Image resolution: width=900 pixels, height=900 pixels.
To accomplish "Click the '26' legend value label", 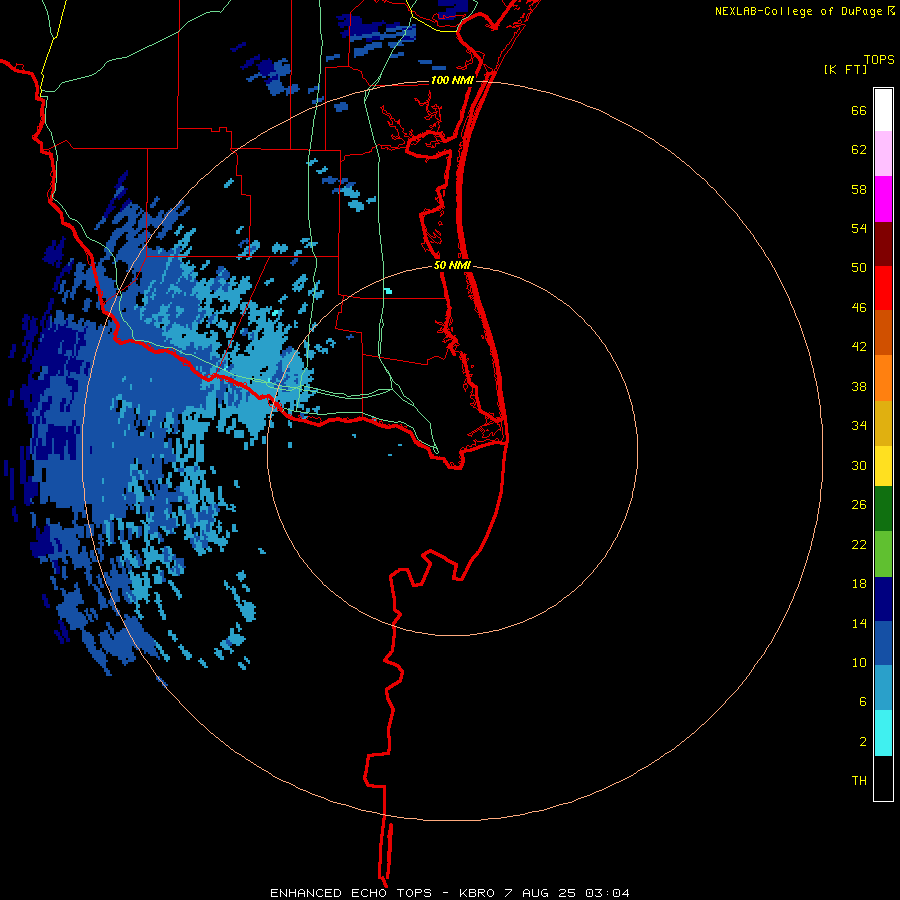I will [x=859, y=505].
